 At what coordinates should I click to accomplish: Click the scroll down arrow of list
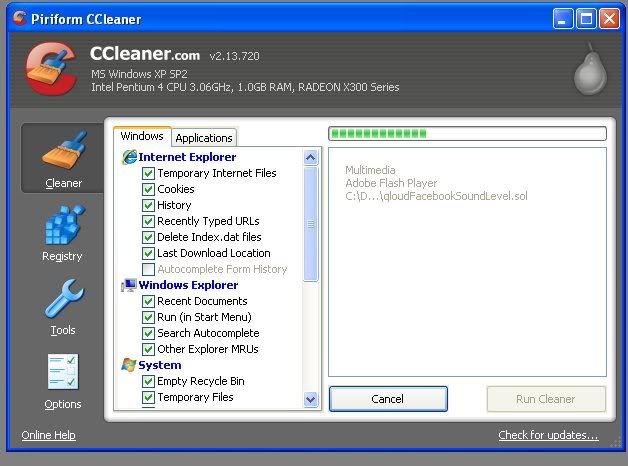point(311,399)
